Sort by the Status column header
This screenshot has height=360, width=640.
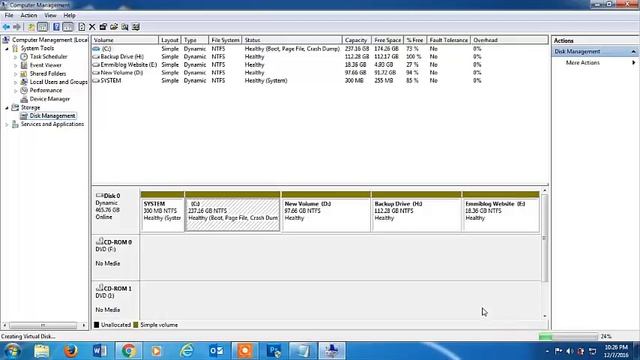pos(292,40)
